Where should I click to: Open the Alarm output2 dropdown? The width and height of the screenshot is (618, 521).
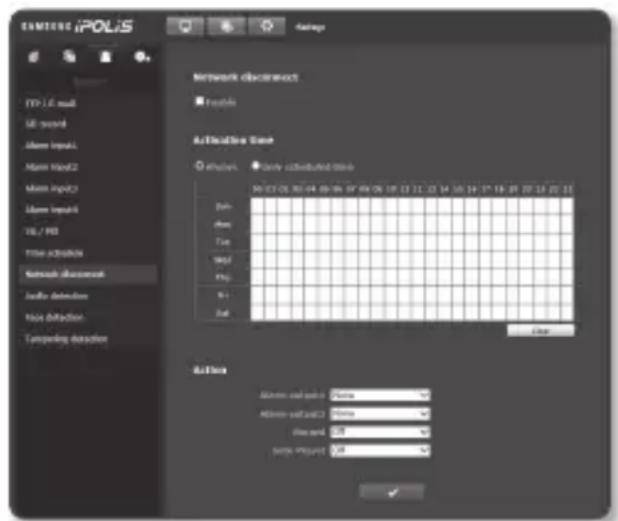(x=380, y=413)
